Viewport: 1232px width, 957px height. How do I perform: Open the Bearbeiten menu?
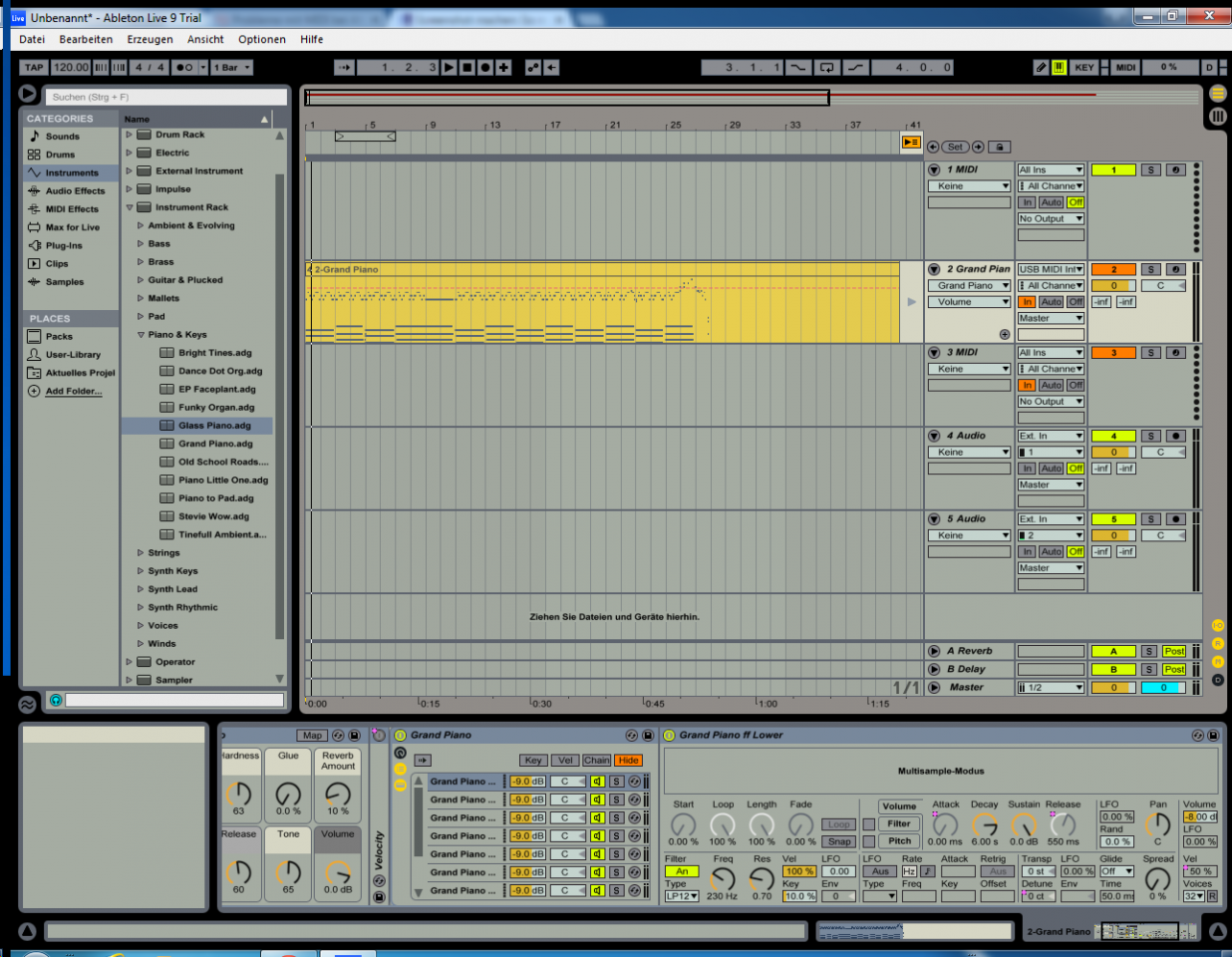tap(86, 40)
